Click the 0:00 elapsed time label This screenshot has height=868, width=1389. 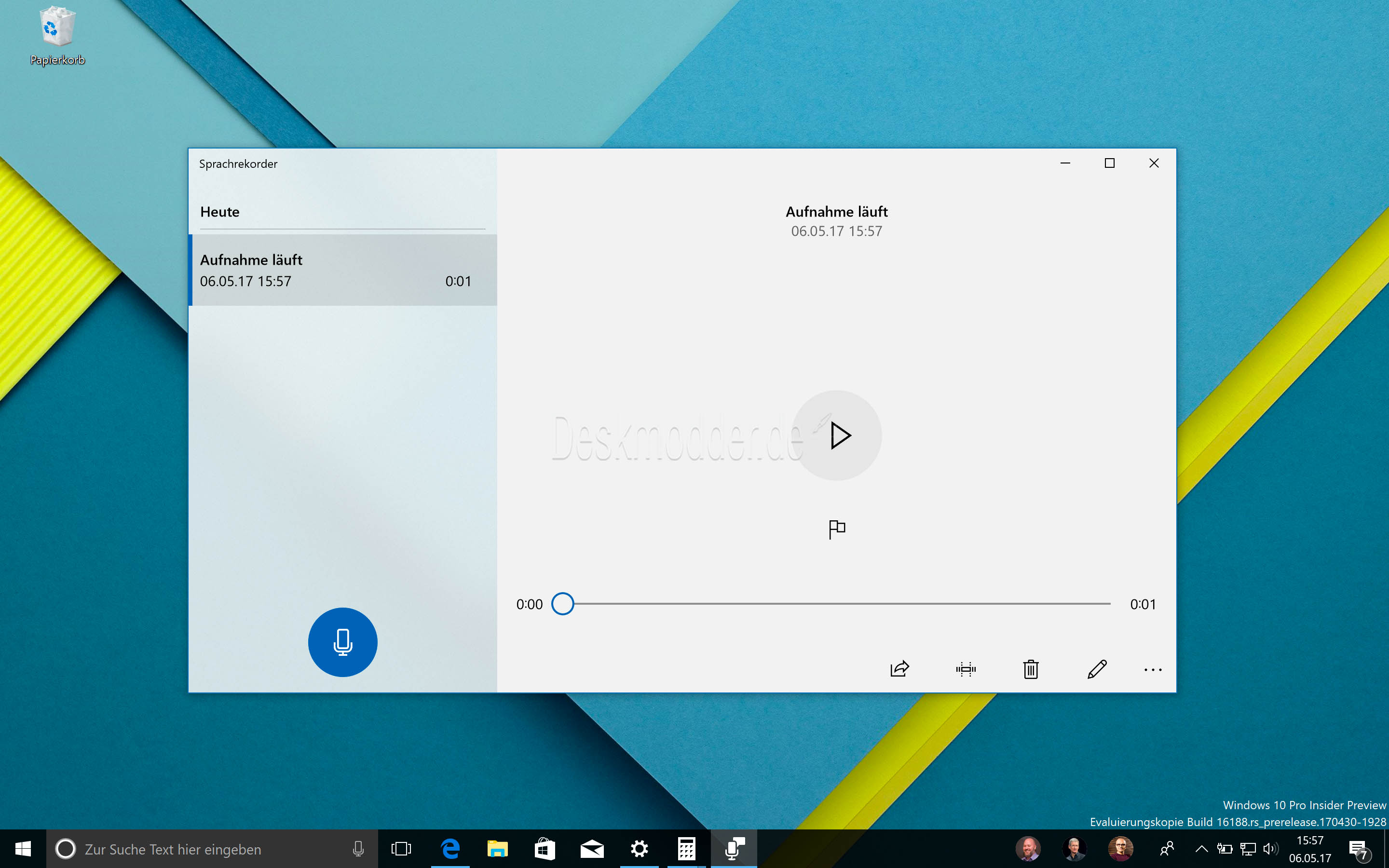pos(529,604)
